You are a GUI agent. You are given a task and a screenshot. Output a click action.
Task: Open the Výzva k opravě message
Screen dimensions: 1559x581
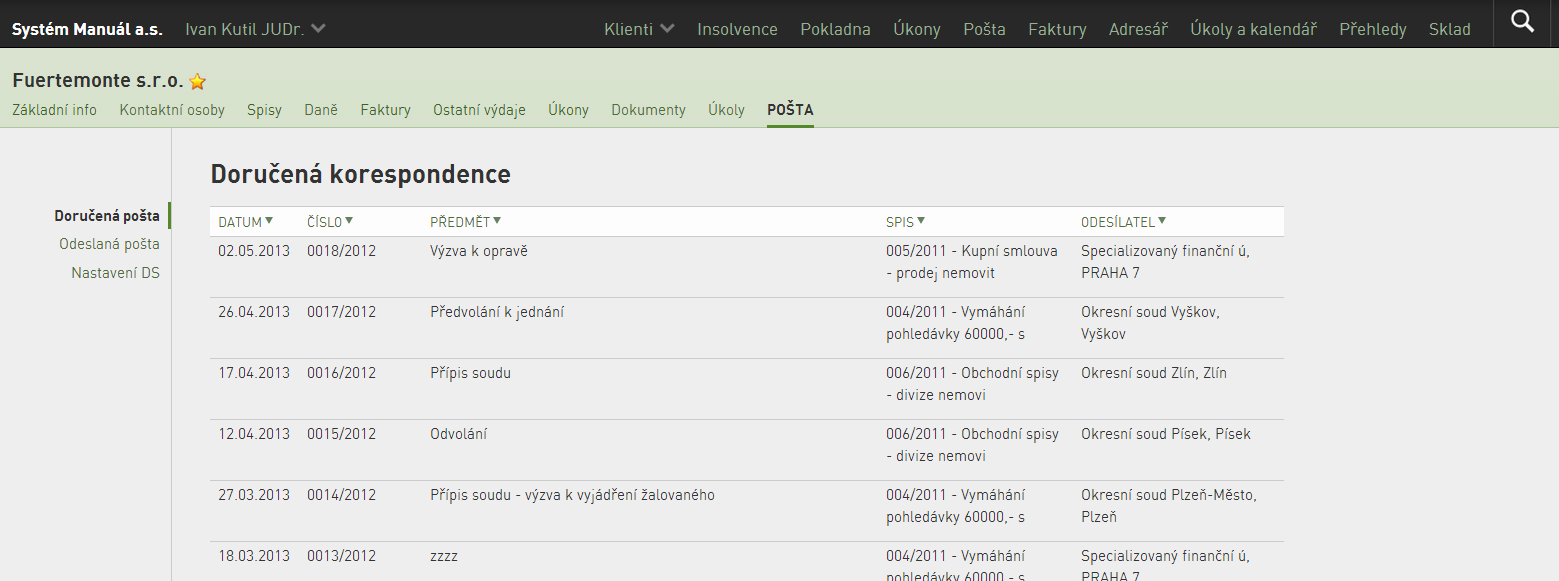point(479,251)
